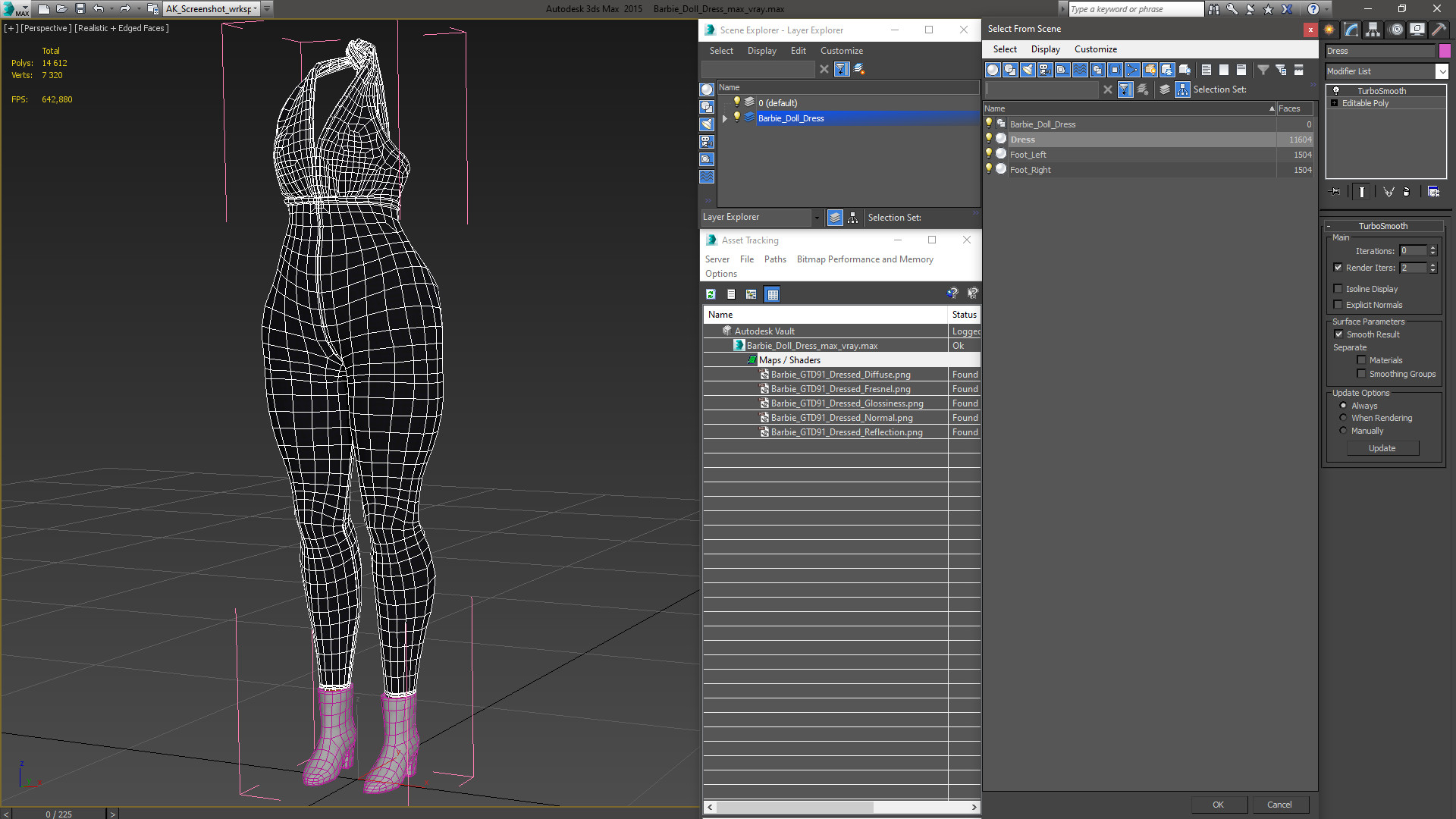This screenshot has width=1456, height=819.
Task: Toggle Display Geometry filter in Select From Scene
Action: tap(993, 70)
